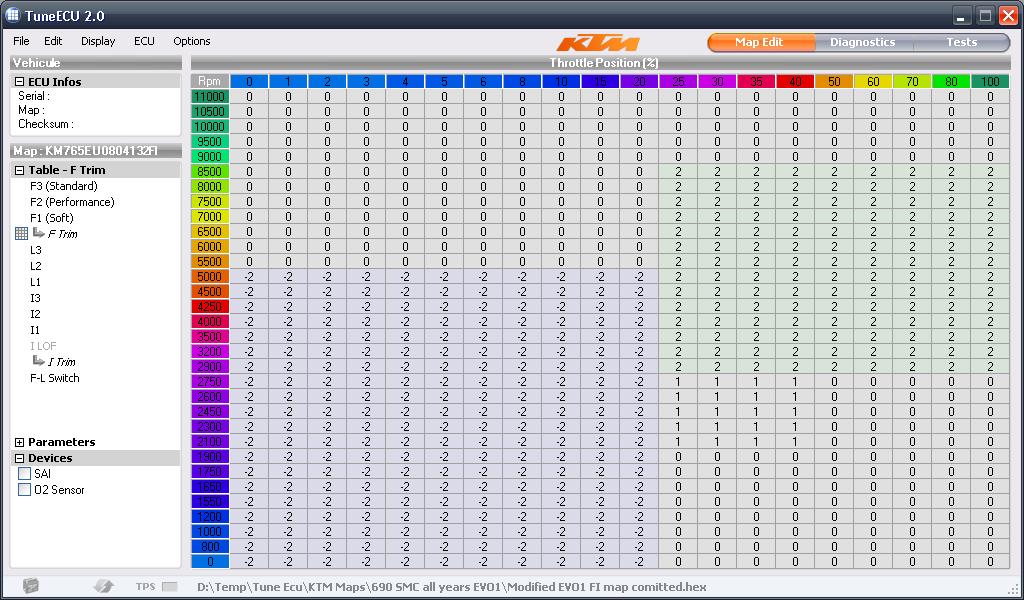Screen dimensions: 1024x600
Task: Click the throttle 60 column header
Action: [x=873, y=81]
